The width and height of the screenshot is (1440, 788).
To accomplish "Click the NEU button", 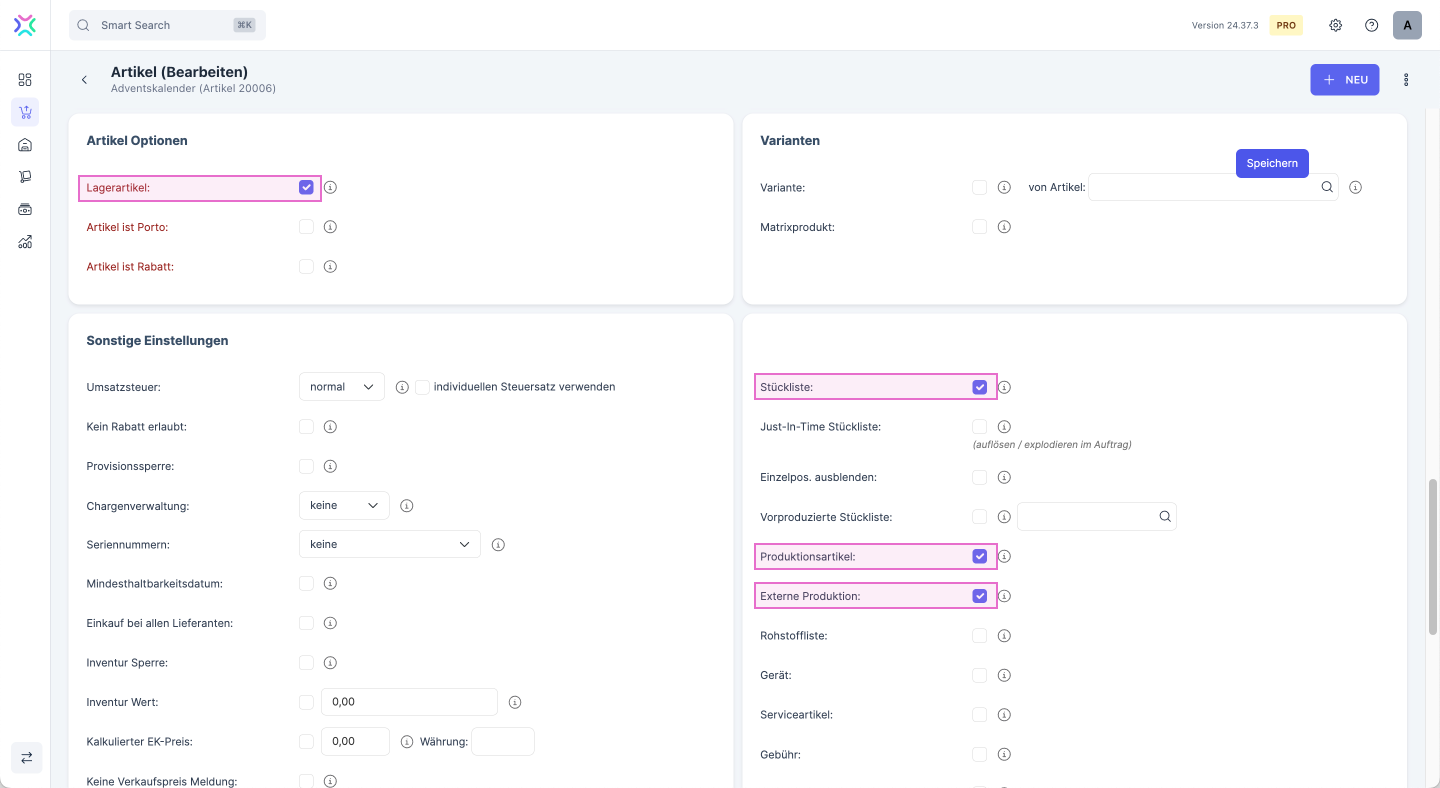I will pyautogui.click(x=1344, y=80).
